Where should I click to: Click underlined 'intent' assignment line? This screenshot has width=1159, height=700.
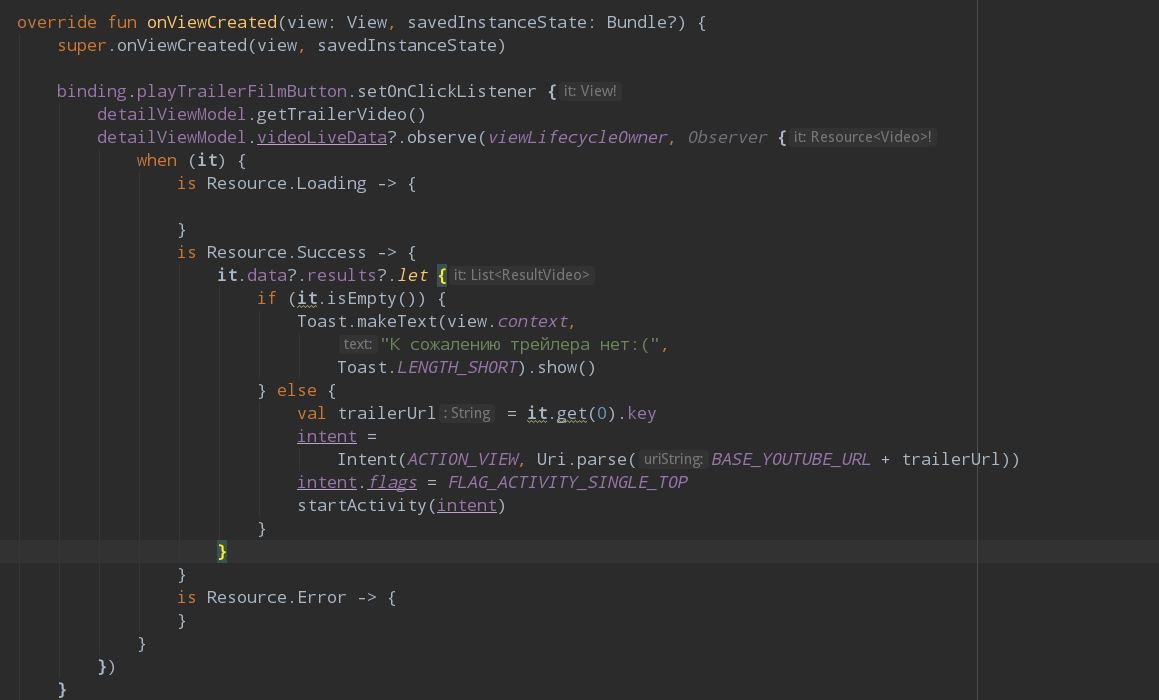click(327, 437)
